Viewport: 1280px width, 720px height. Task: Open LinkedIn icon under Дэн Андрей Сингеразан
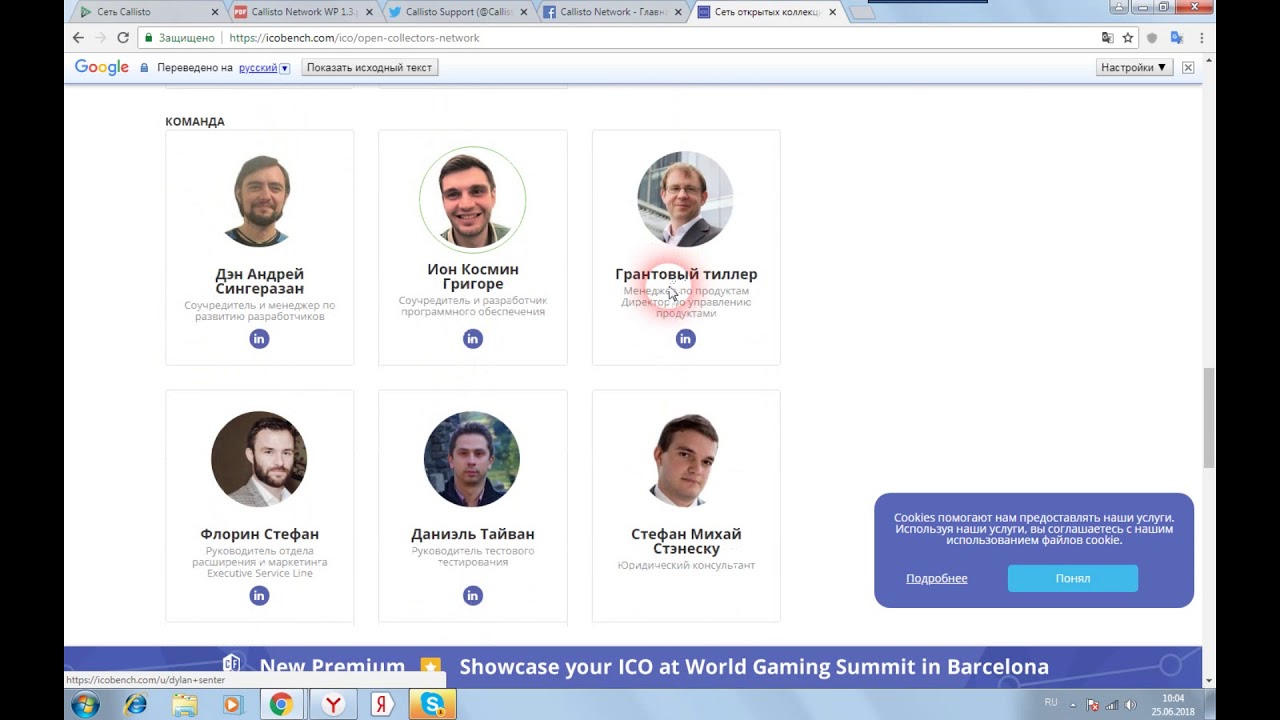coord(259,339)
